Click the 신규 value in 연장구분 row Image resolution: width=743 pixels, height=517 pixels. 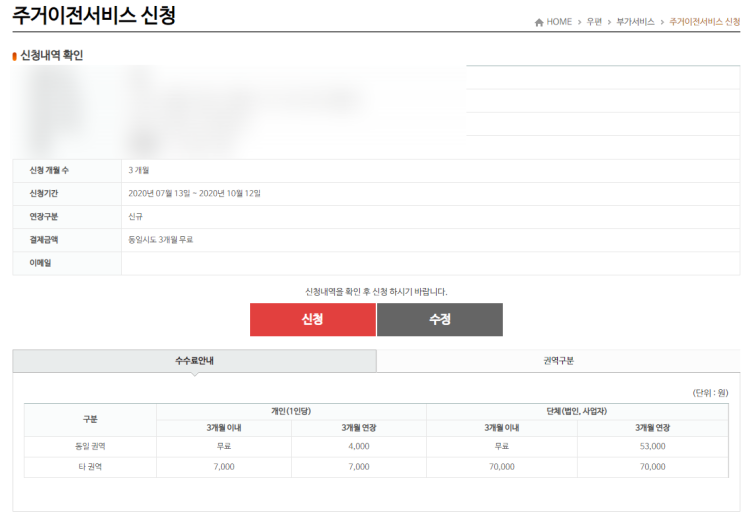(135, 217)
